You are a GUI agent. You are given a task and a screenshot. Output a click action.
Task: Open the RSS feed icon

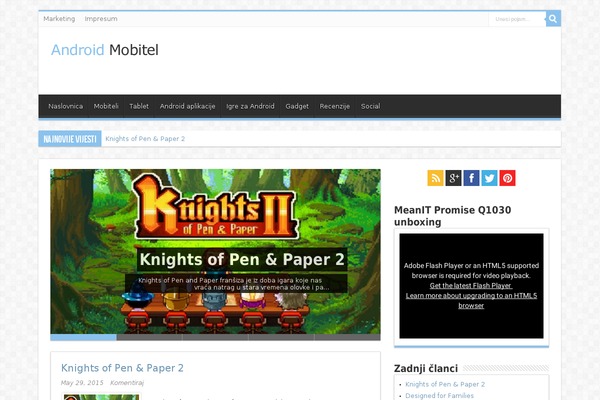tap(435, 178)
